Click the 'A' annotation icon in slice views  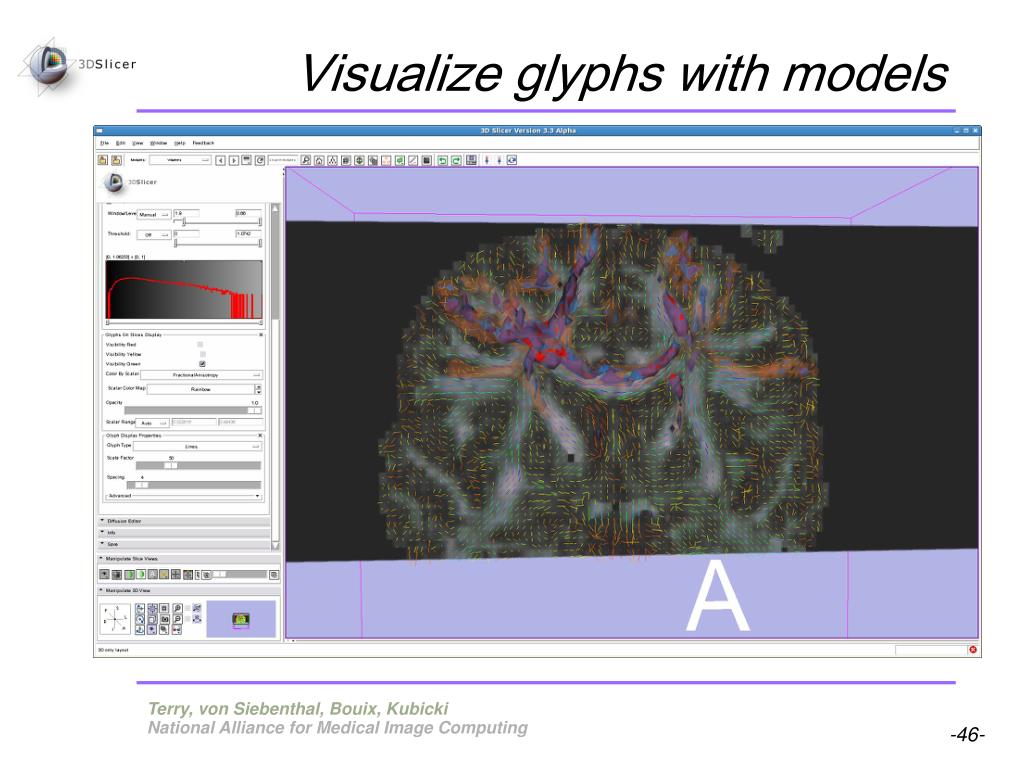pyautogui.click(x=153, y=574)
